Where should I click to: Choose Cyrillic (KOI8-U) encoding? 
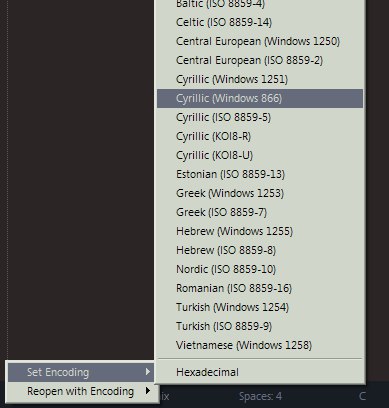click(x=260, y=155)
